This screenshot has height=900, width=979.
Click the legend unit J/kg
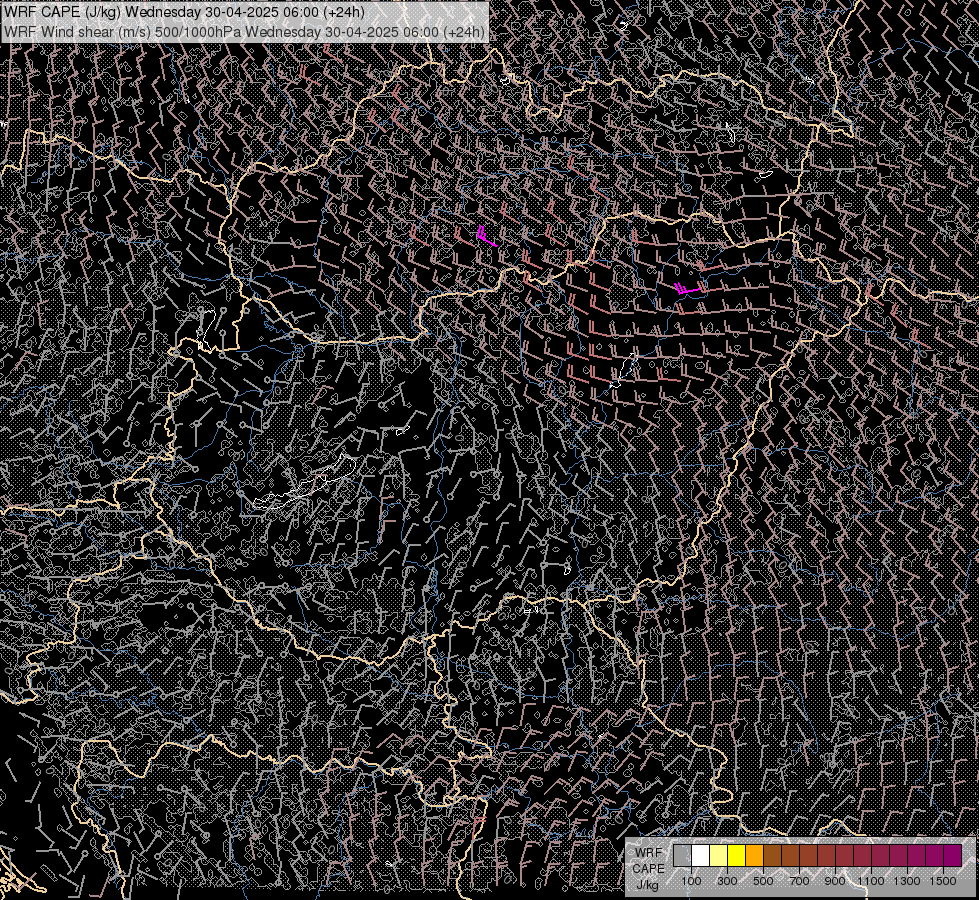coord(647,885)
